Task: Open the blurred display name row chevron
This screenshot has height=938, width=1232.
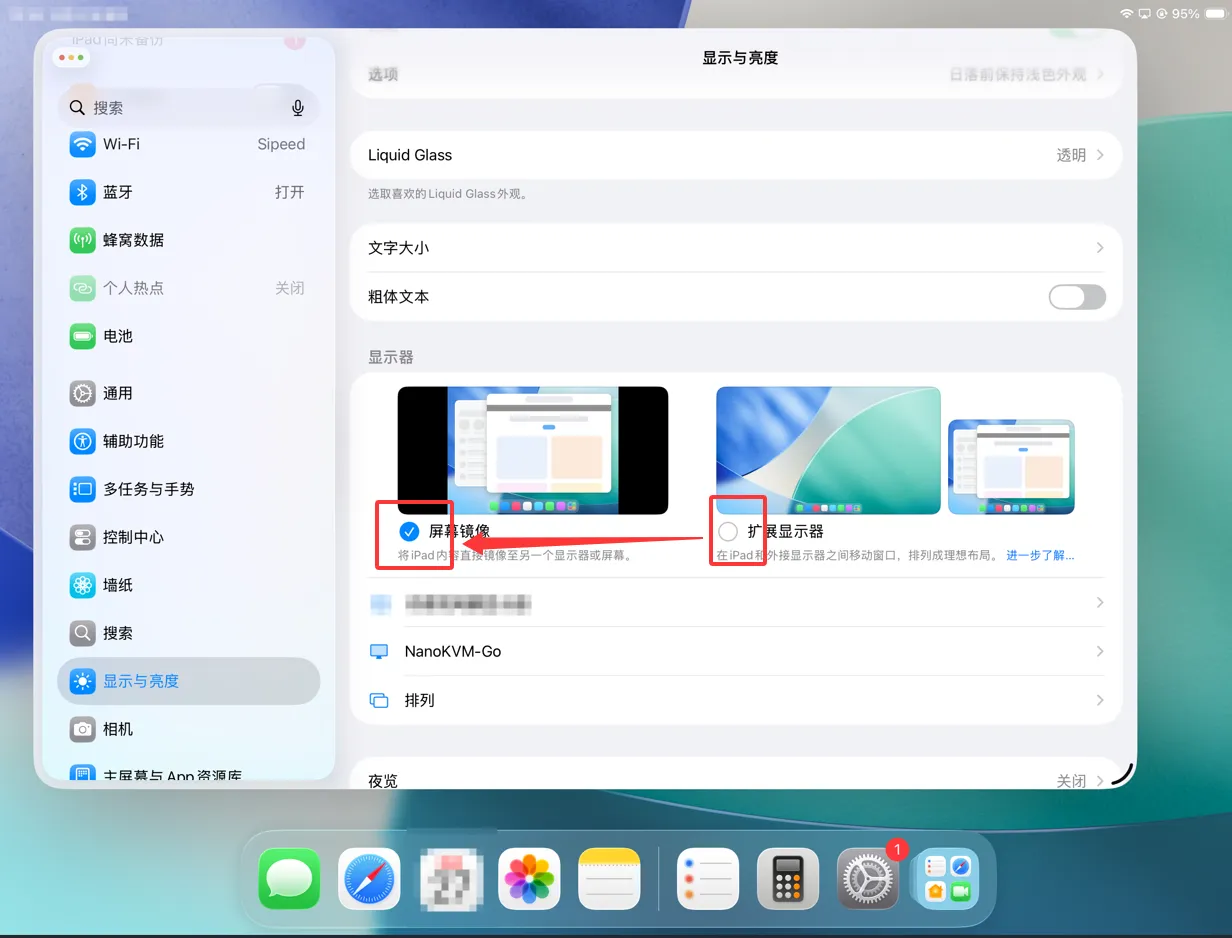Action: 1100,603
